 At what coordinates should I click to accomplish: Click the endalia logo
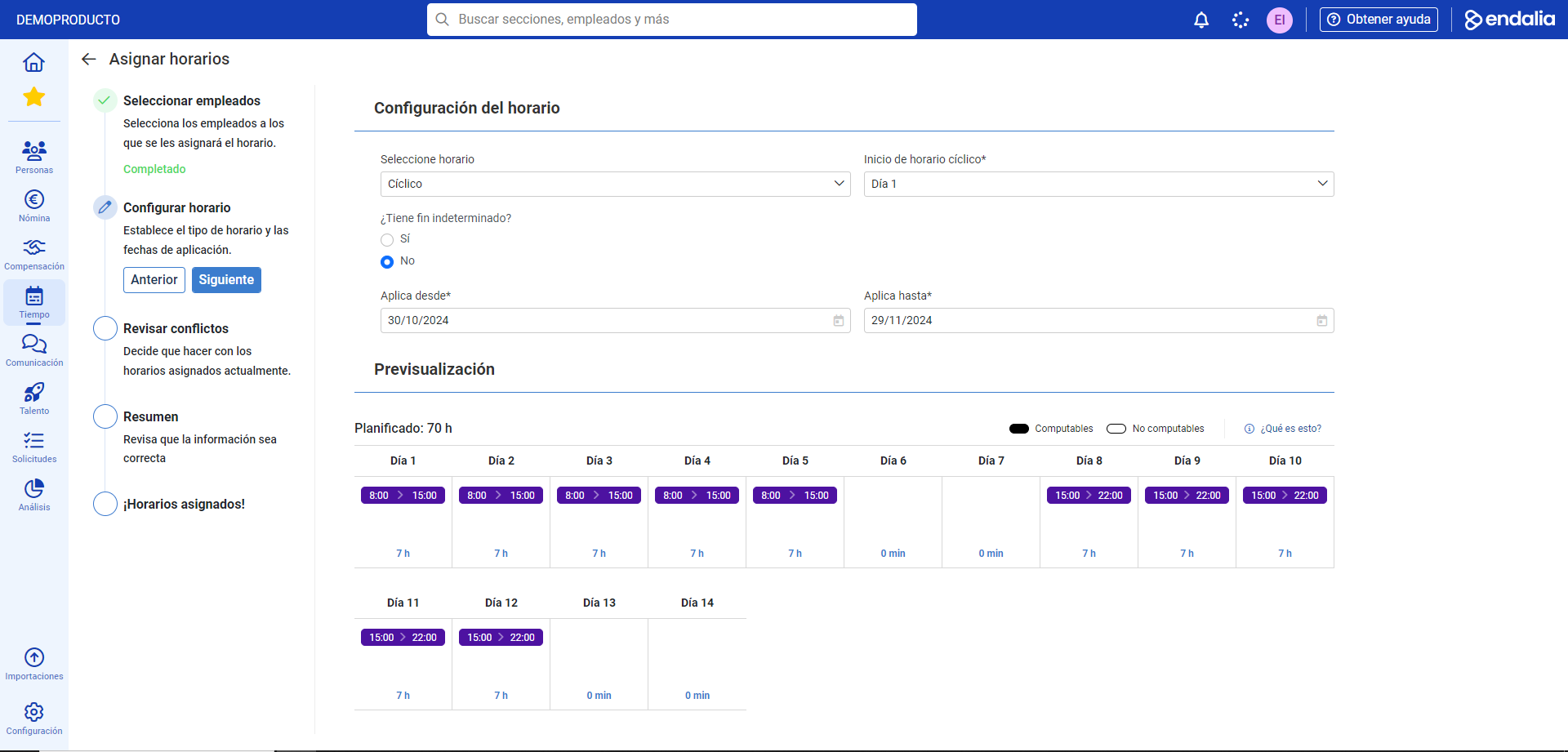[1510, 20]
